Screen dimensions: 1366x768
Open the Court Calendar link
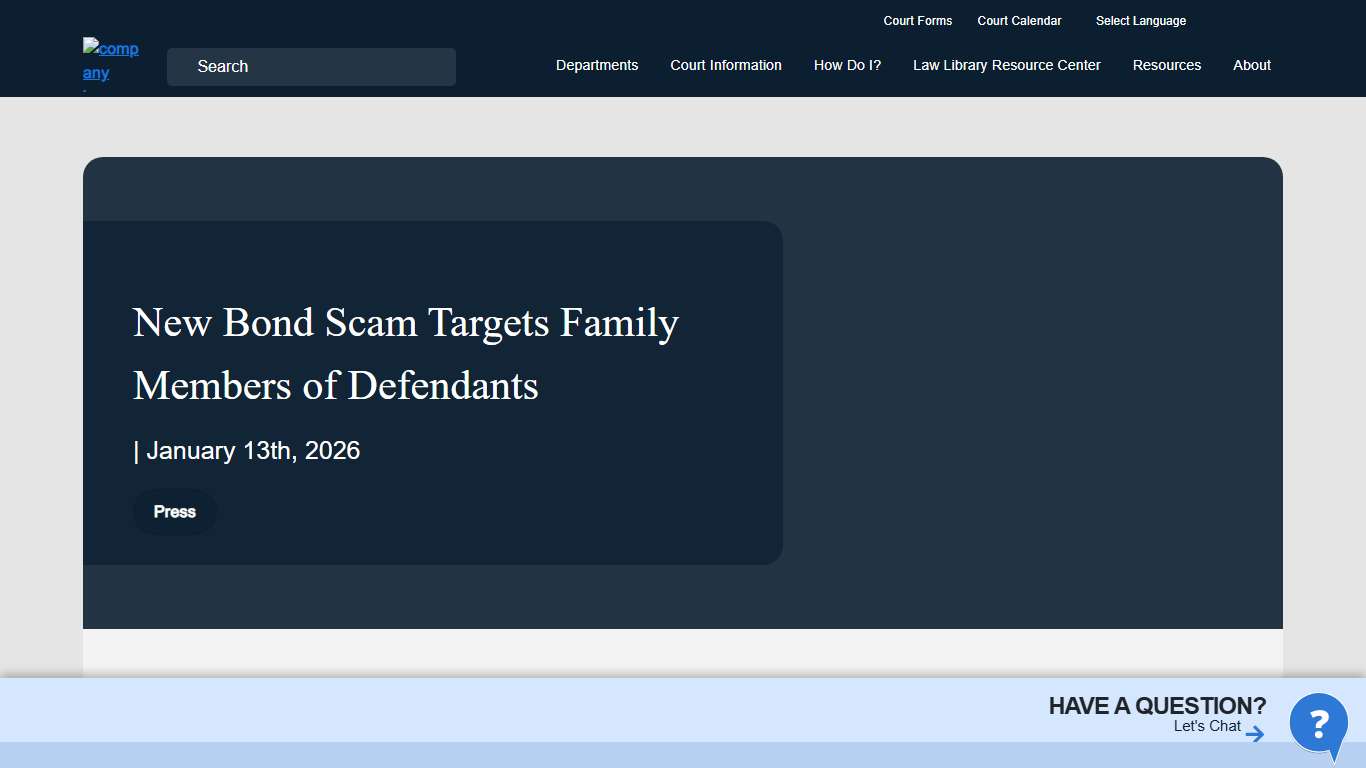tap(1019, 20)
